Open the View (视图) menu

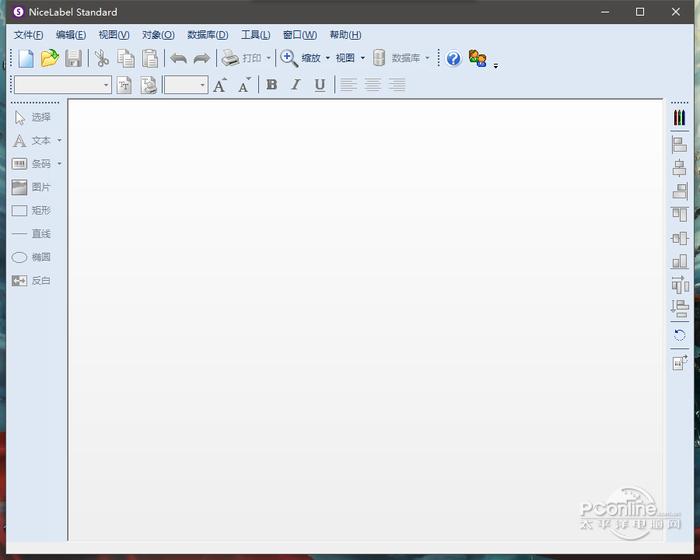pos(114,35)
